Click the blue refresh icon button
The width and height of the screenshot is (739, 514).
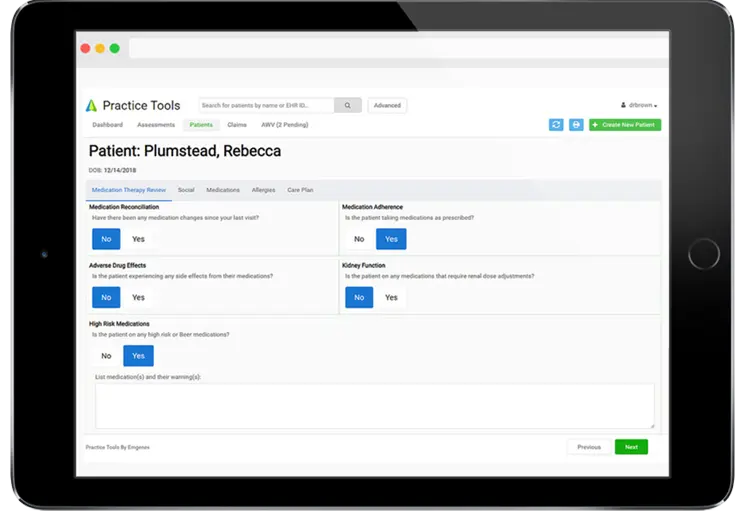click(556, 125)
